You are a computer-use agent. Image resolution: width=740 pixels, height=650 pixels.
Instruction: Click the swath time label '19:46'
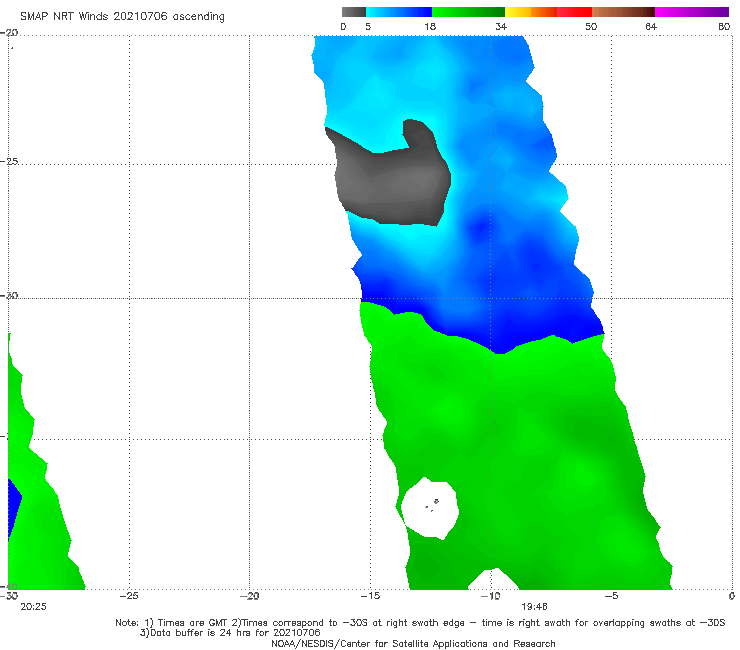coord(534,607)
